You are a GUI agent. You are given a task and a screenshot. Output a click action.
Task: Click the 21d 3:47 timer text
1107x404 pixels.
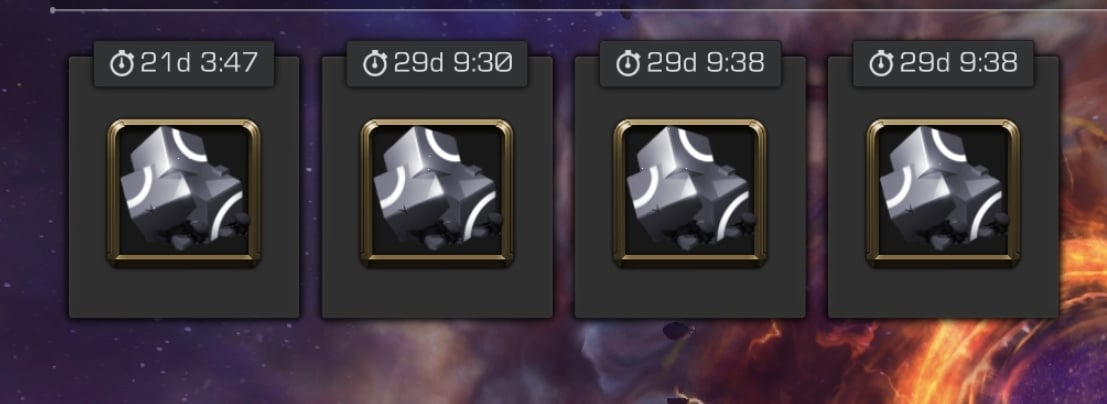tap(198, 64)
